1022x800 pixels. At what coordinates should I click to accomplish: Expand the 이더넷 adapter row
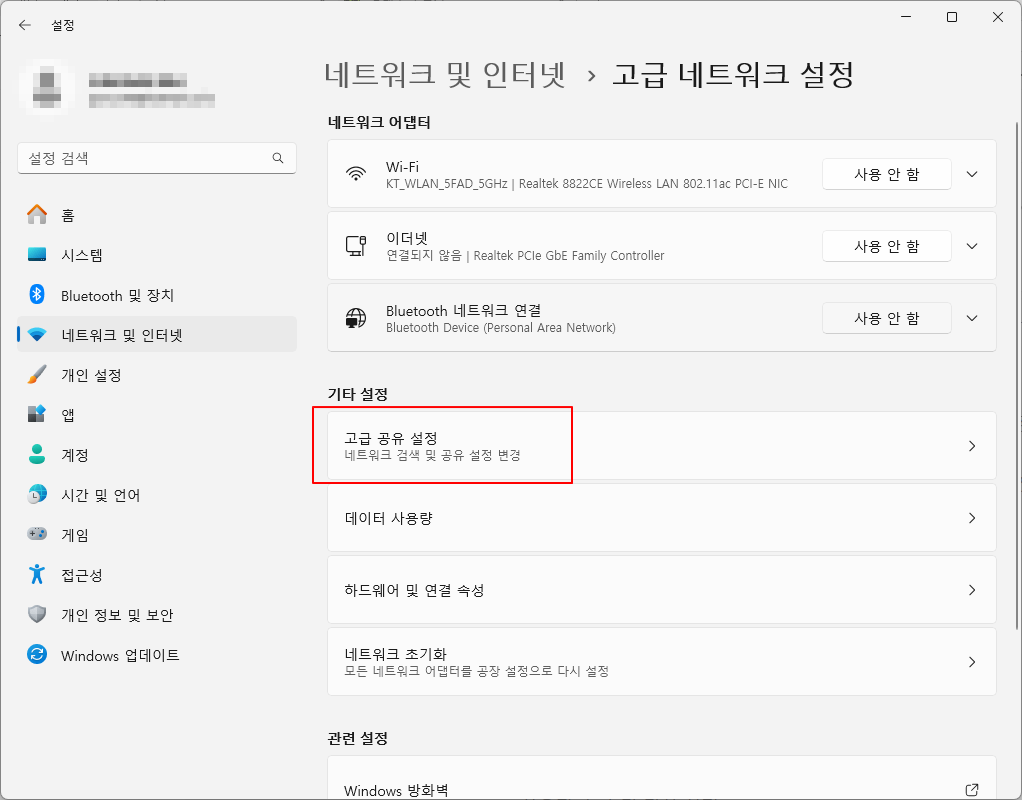pyautogui.click(x=971, y=246)
